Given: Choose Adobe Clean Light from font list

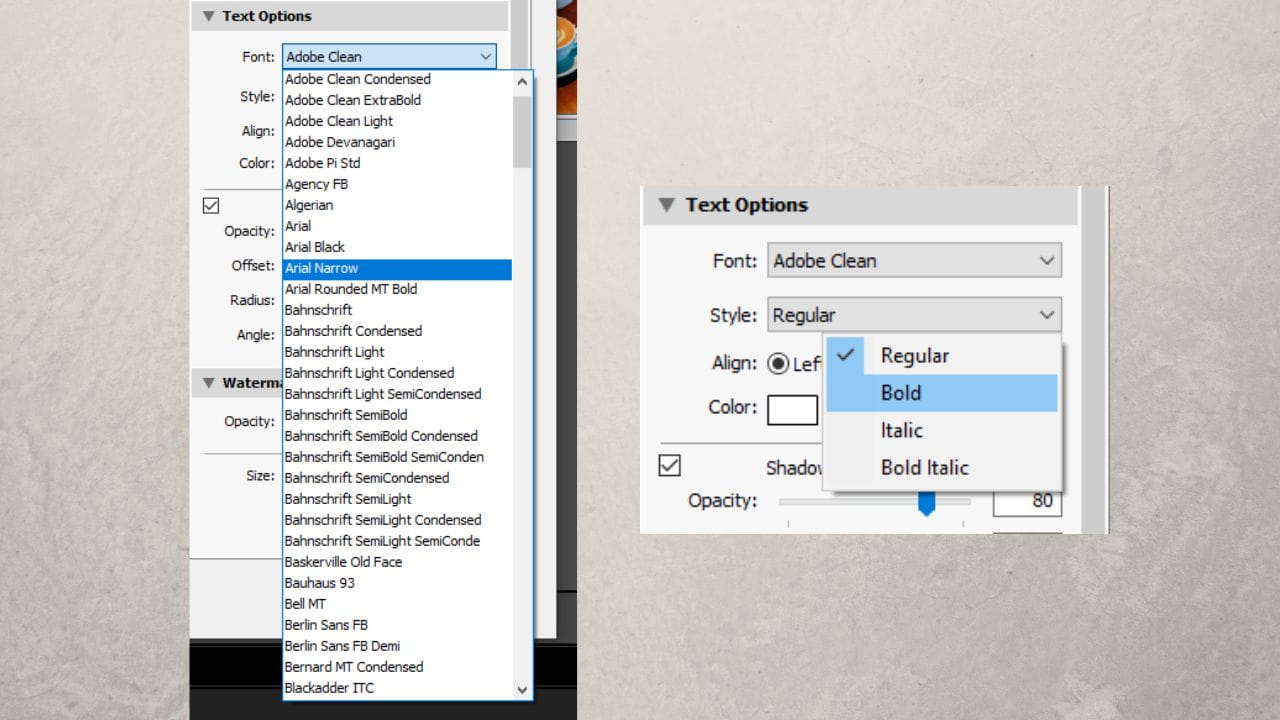Looking at the screenshot, I should click(x=397, y=121).
